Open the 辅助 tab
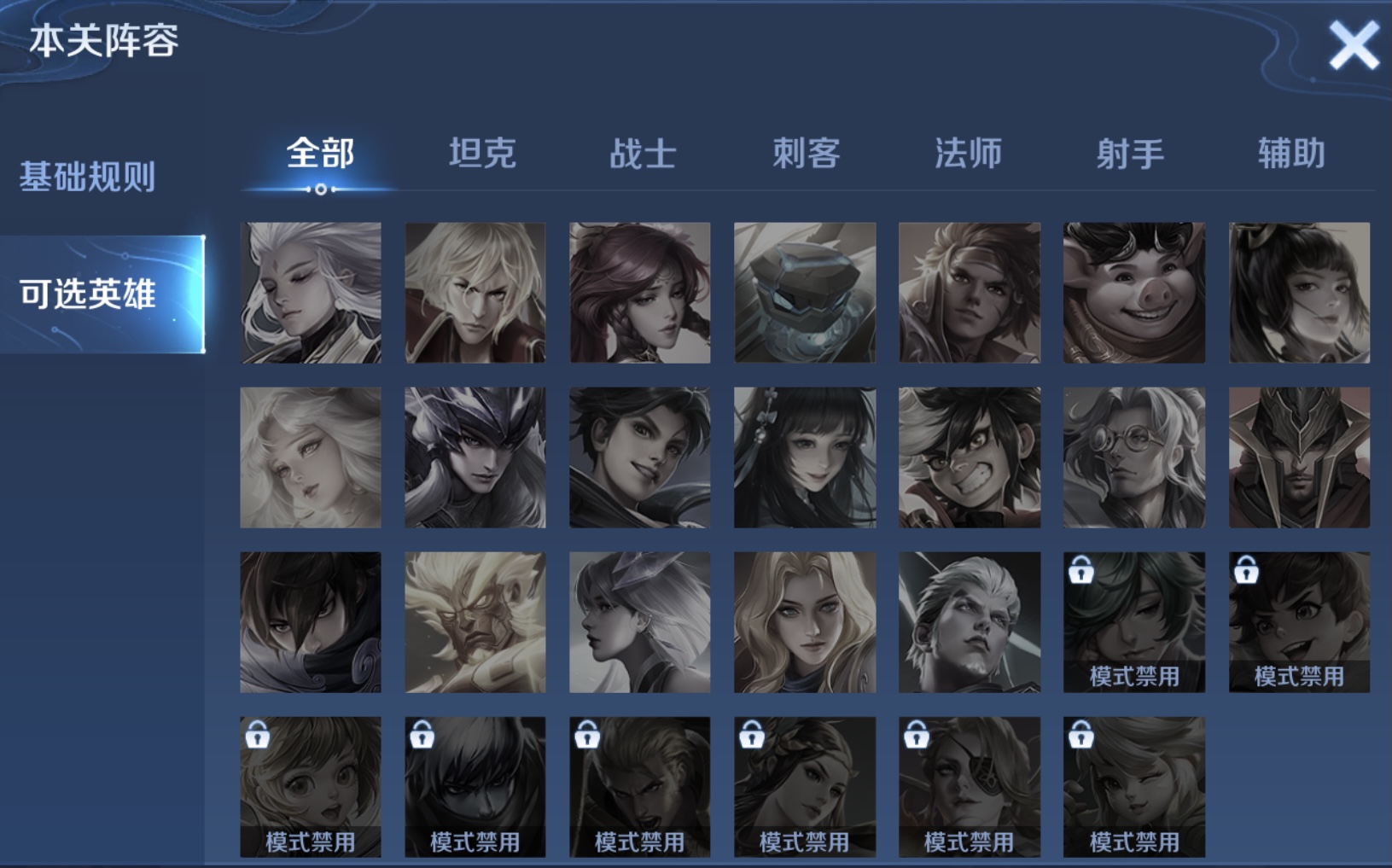Viewport: 1392px width, 868px height. (x=1291, y=154)
